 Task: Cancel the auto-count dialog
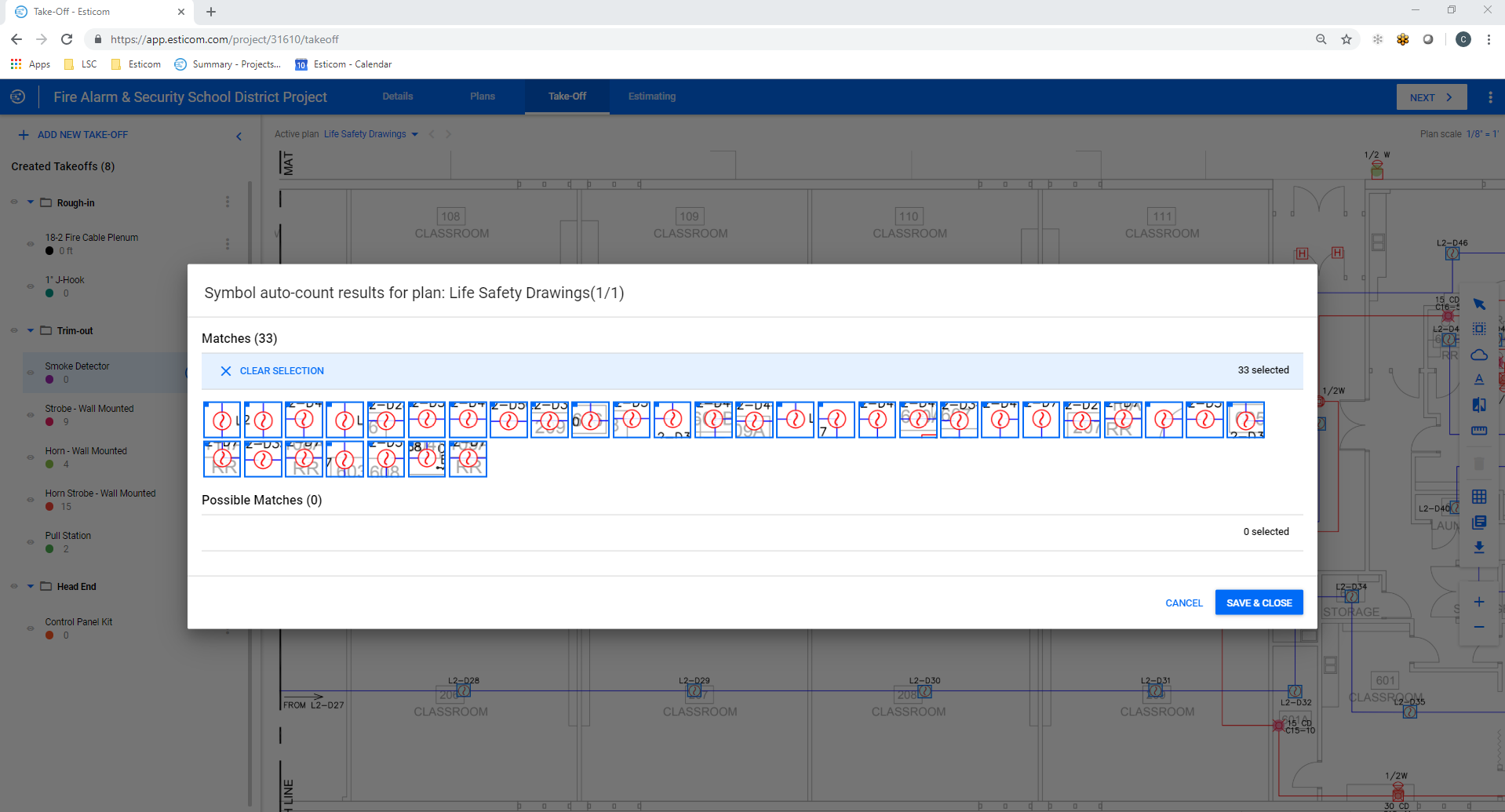(1183, 603)
